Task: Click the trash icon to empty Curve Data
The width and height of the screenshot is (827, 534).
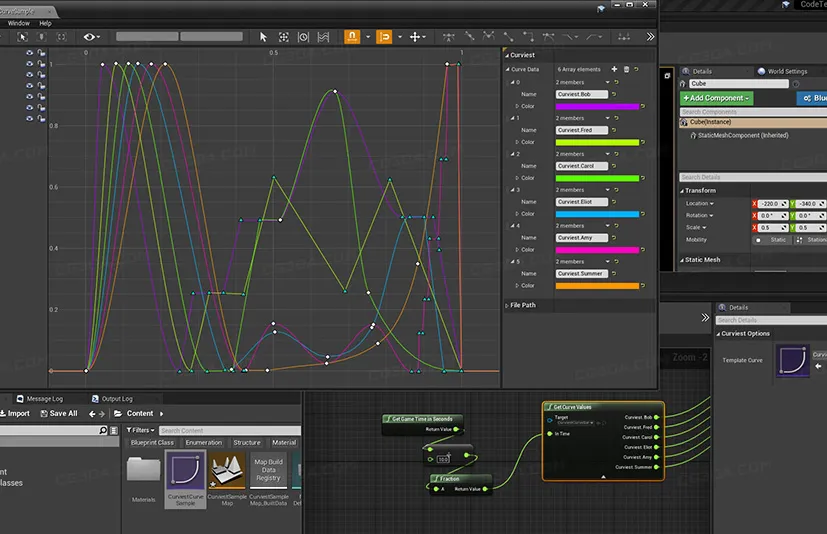Action: [627, 69]
